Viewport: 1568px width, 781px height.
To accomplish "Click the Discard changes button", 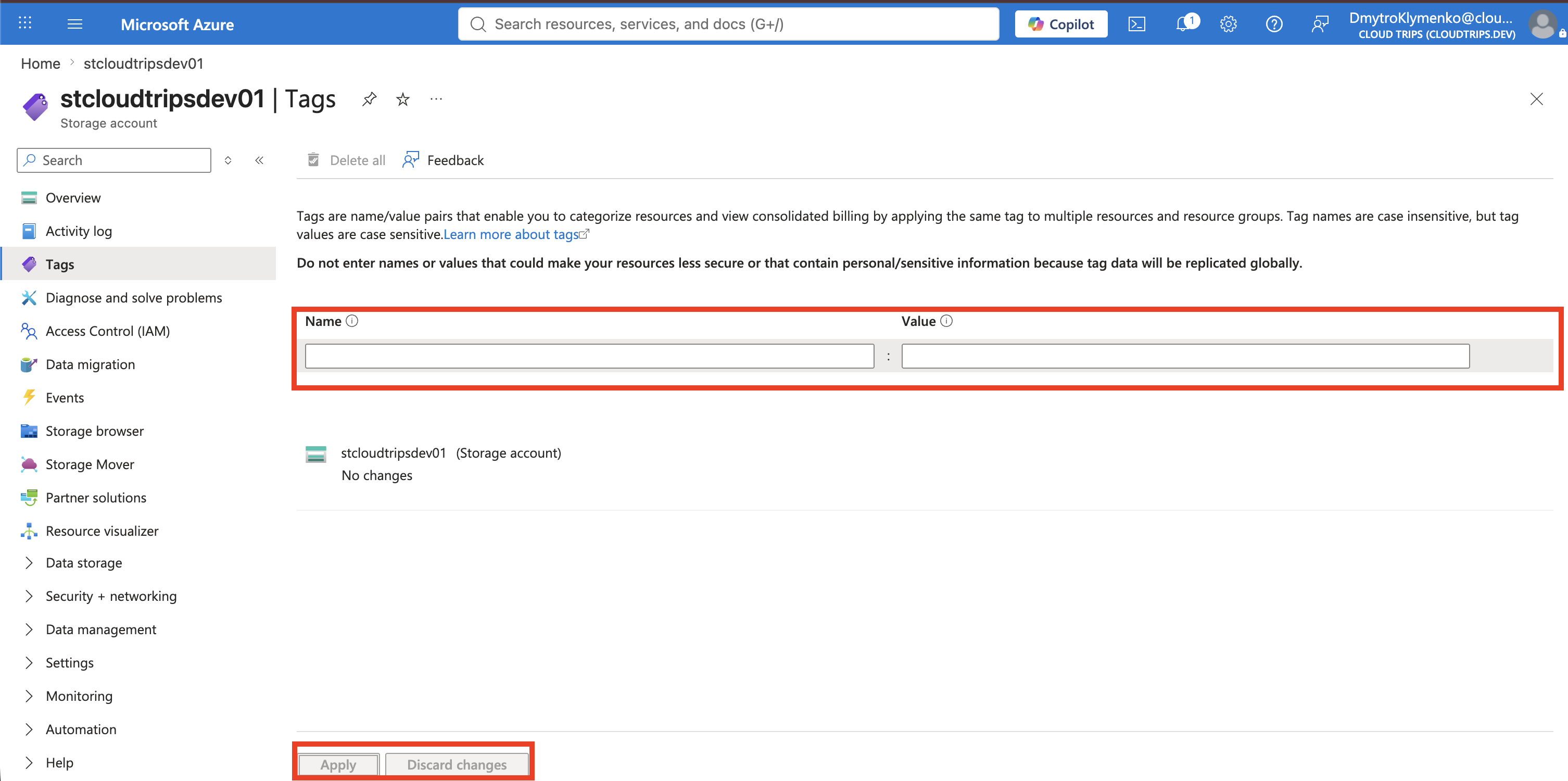I will click(x=457, y=764).
